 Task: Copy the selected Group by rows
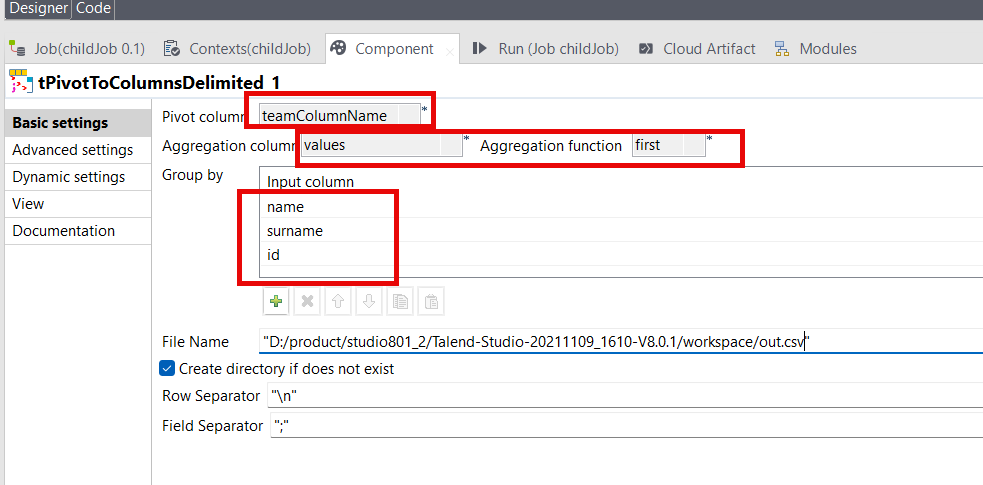[400, 301]
